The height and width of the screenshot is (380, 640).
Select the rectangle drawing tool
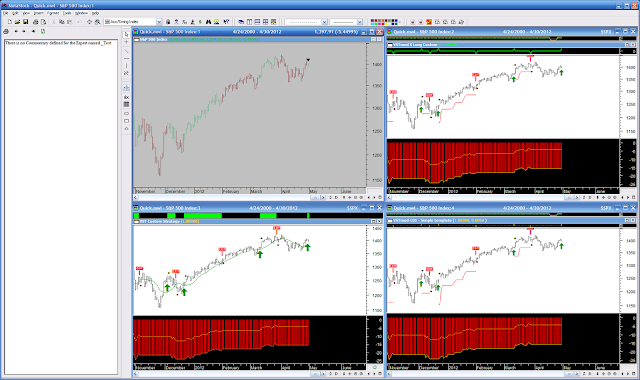[126, 121]
